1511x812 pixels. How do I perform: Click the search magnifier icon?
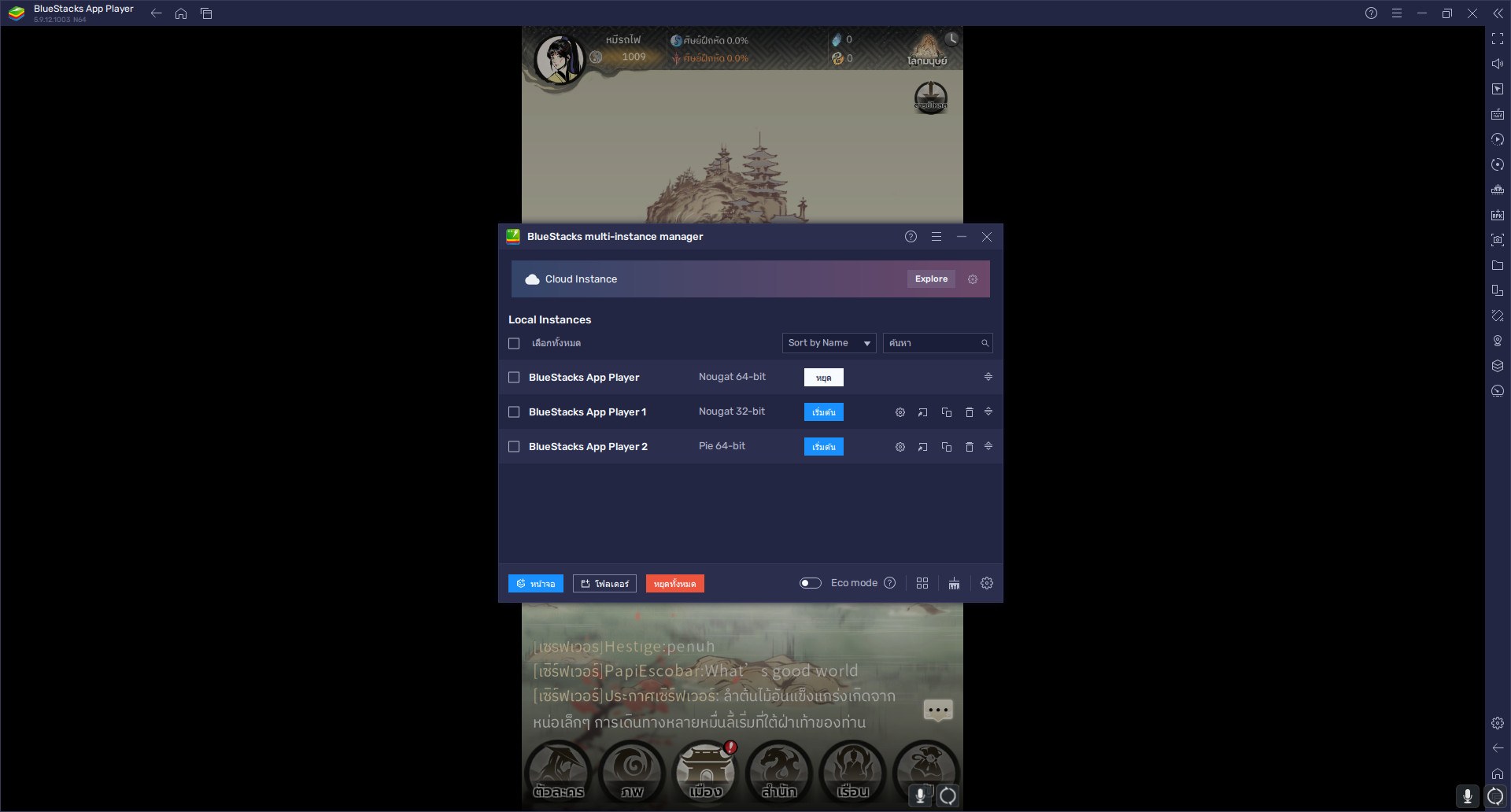pyautogui.click(x=985, y=343)
